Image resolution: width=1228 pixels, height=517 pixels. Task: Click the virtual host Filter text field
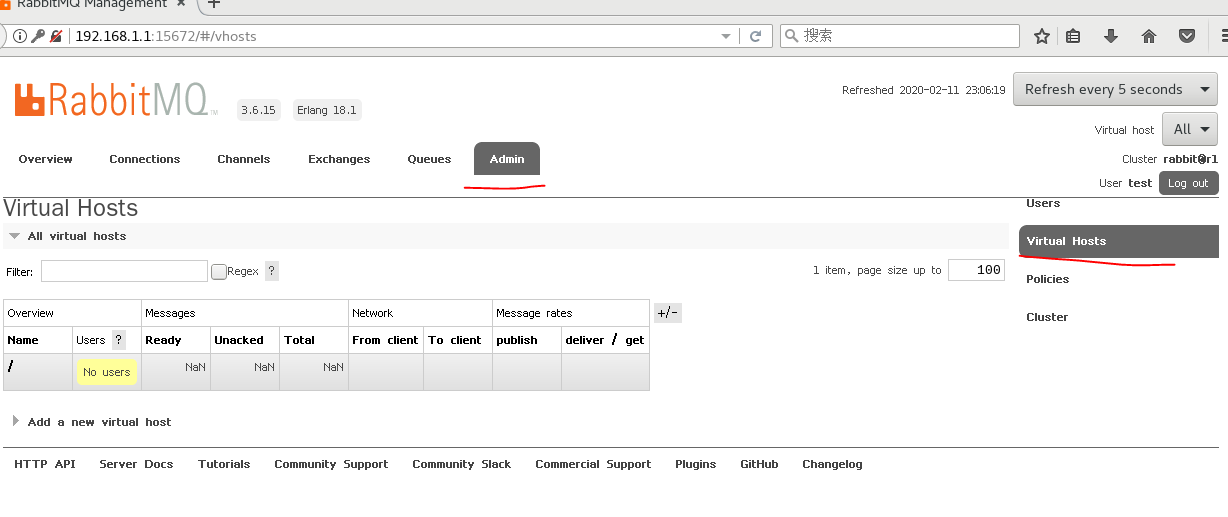point(124,271)
